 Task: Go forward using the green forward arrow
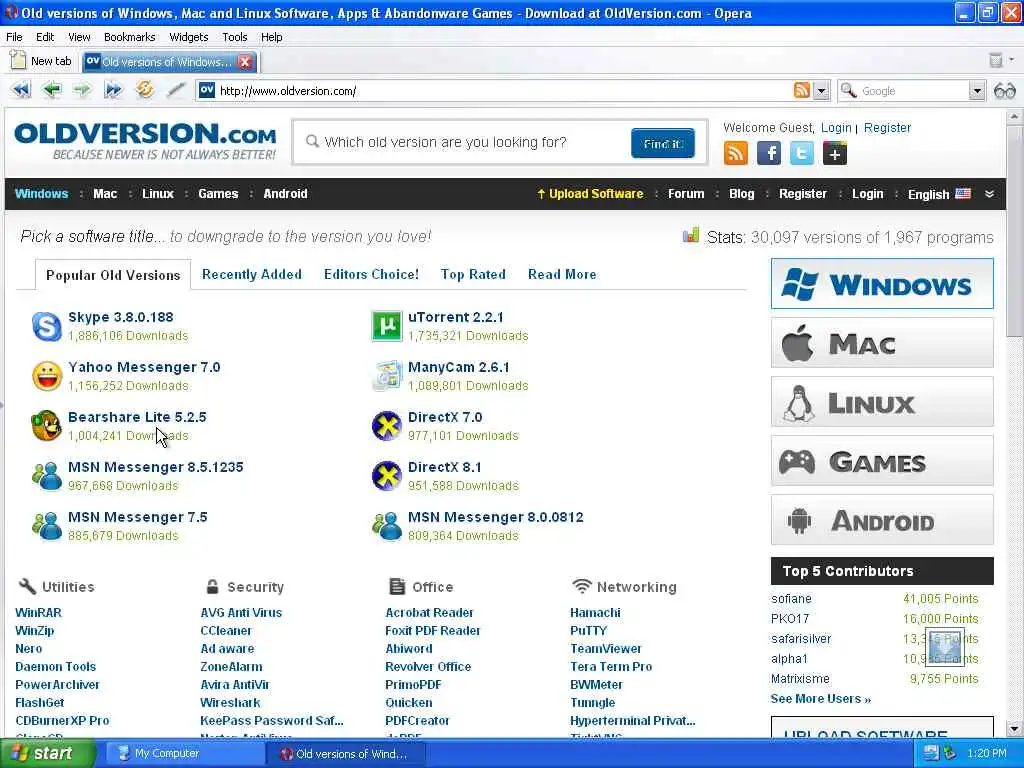pyautogui.click(x=82, y=89)
